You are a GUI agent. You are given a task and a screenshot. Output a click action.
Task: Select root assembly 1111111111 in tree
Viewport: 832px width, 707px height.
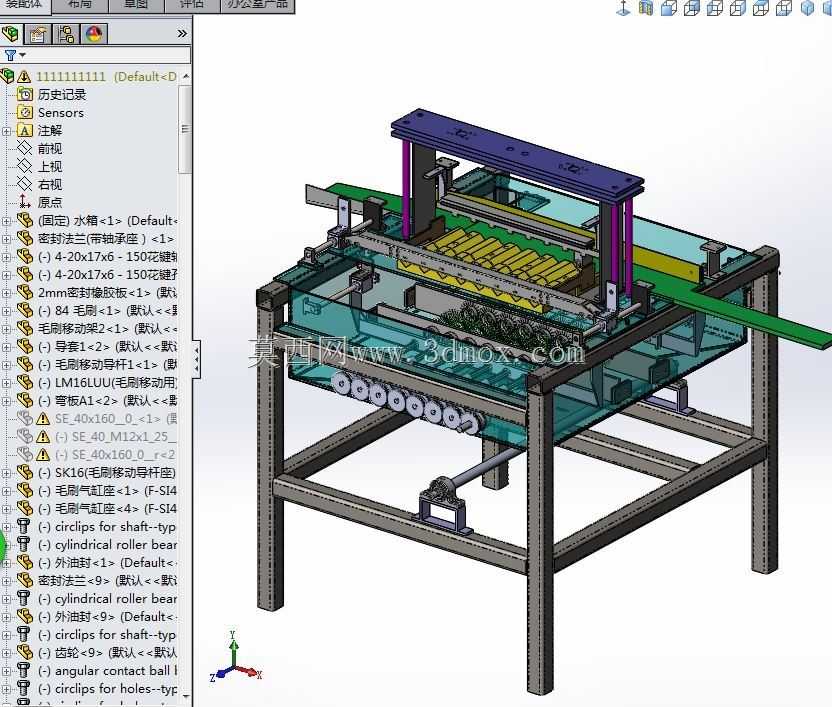[106, 76]
